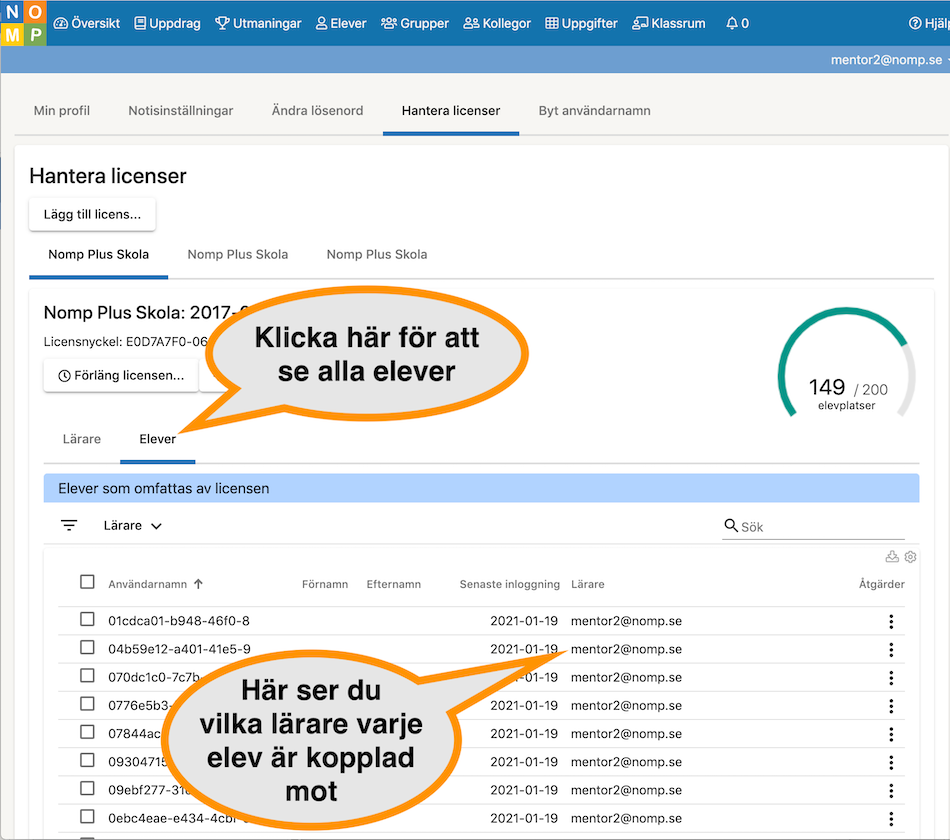Click username 01cdca01-b948-46f0-8
This screenshot has height=840, width=950.
(x=179, y=621)
